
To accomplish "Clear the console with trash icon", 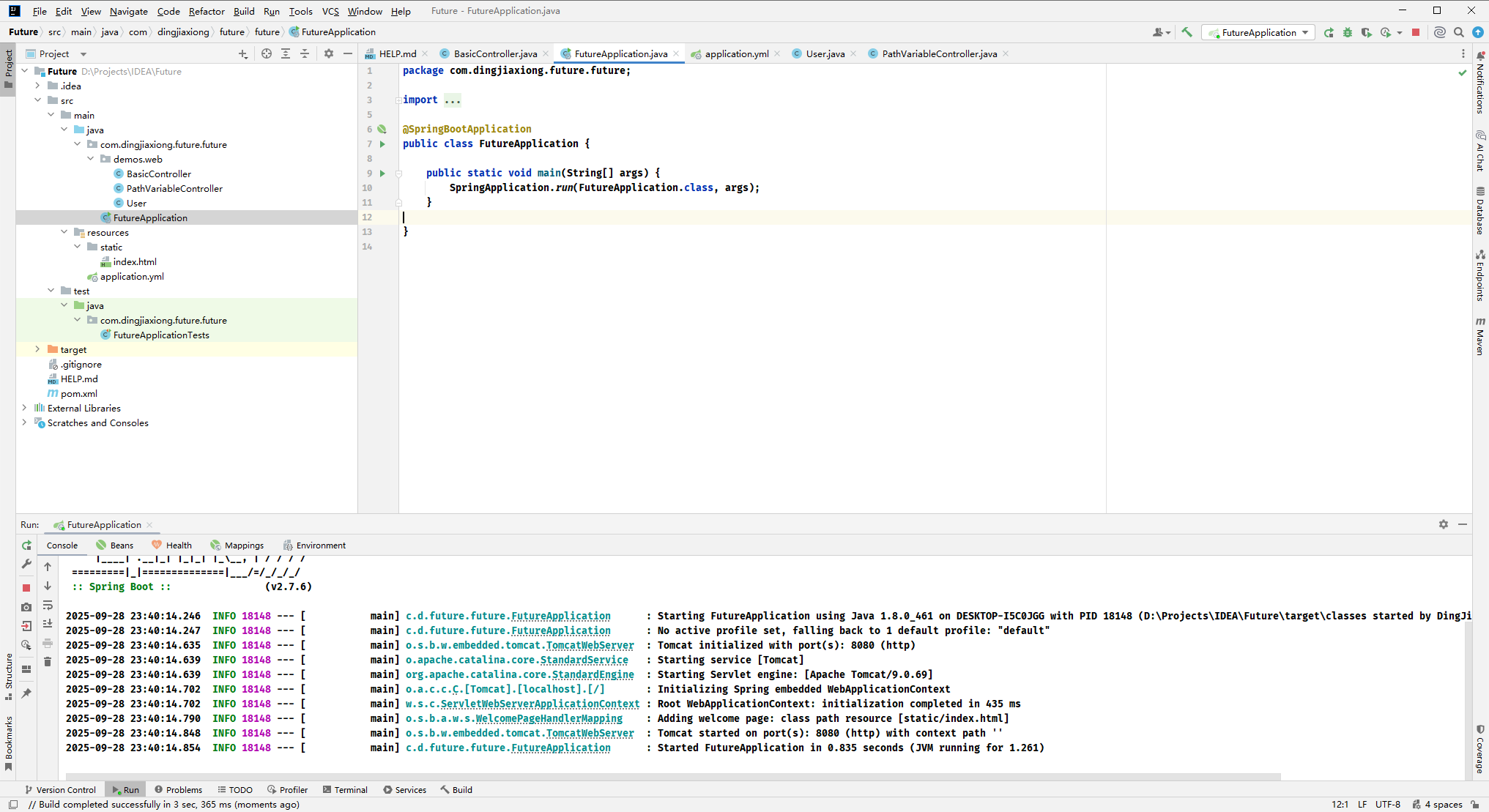I will [x=48, y=662].
